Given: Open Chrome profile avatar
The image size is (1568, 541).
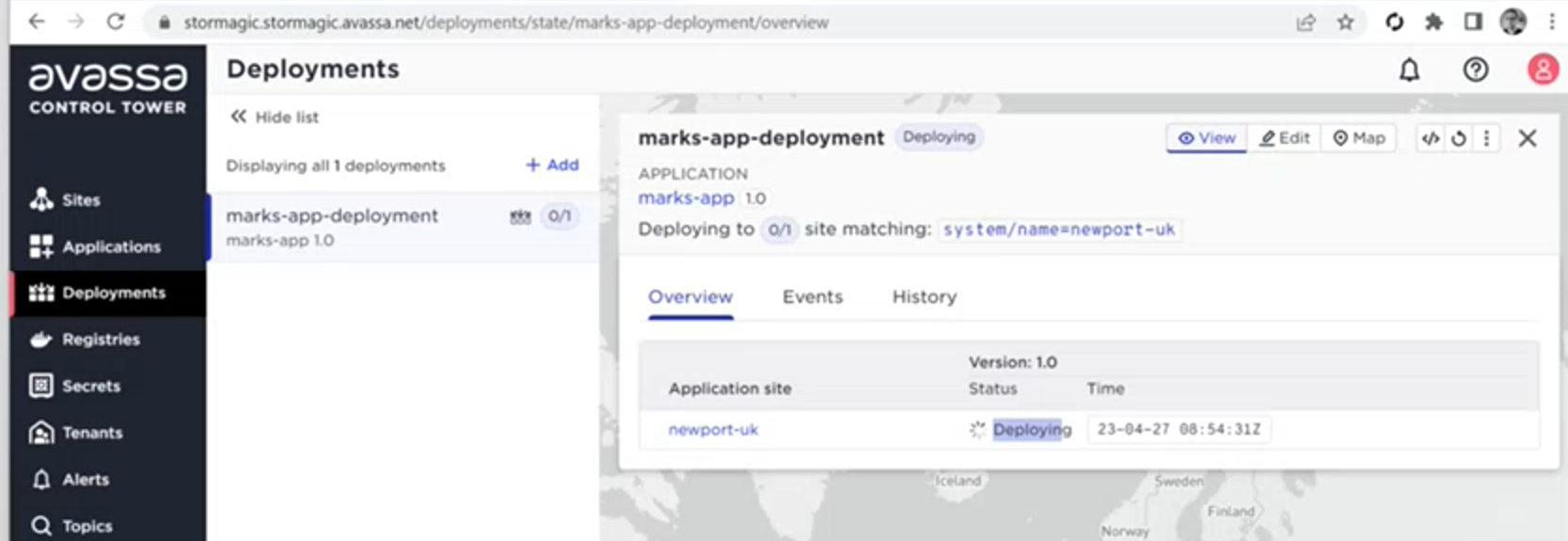Looking at the screenshot, I should point(1513,22).
